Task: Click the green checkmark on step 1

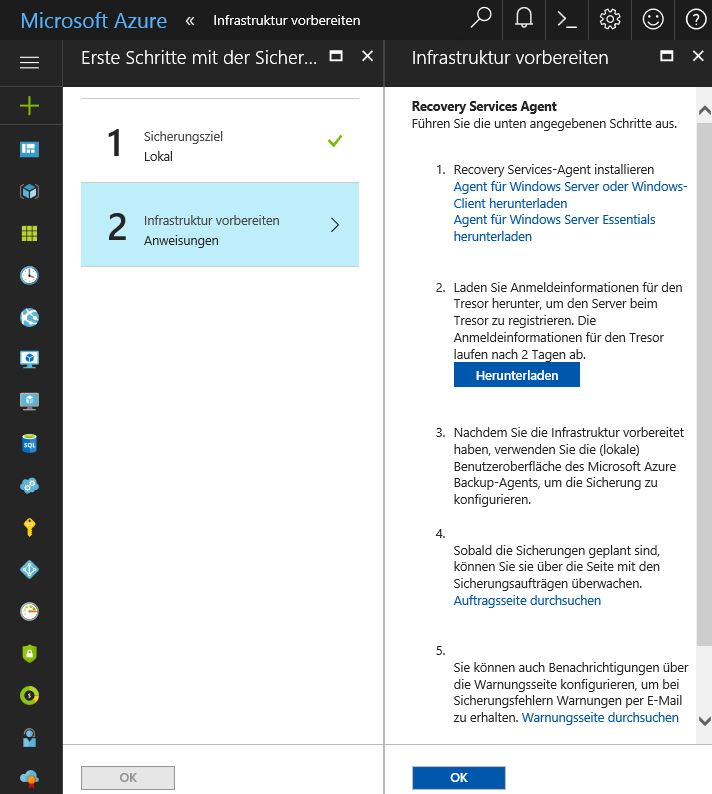Action: pos(335,140)
